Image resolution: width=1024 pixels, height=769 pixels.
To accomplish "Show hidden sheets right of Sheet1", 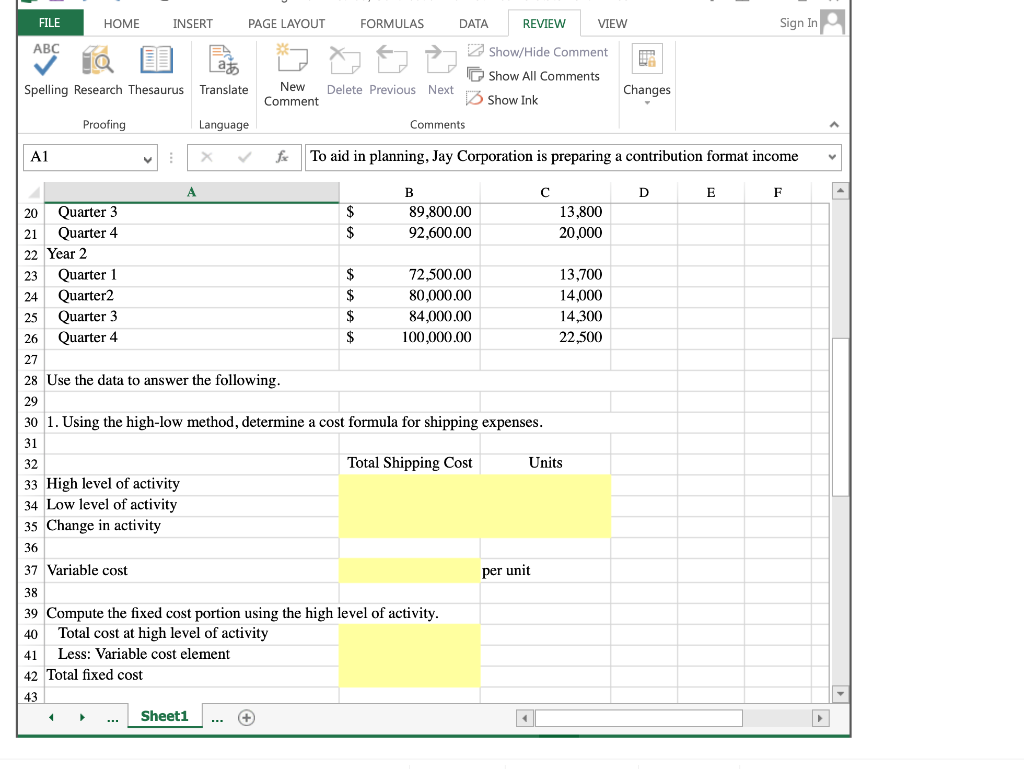I will [217, 719].
